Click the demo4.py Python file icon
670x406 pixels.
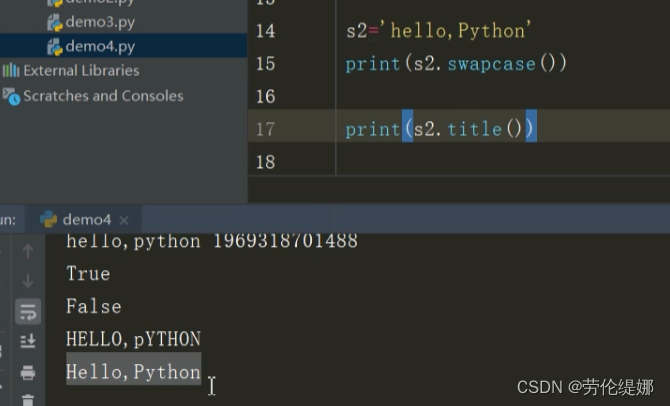(55, 47)
